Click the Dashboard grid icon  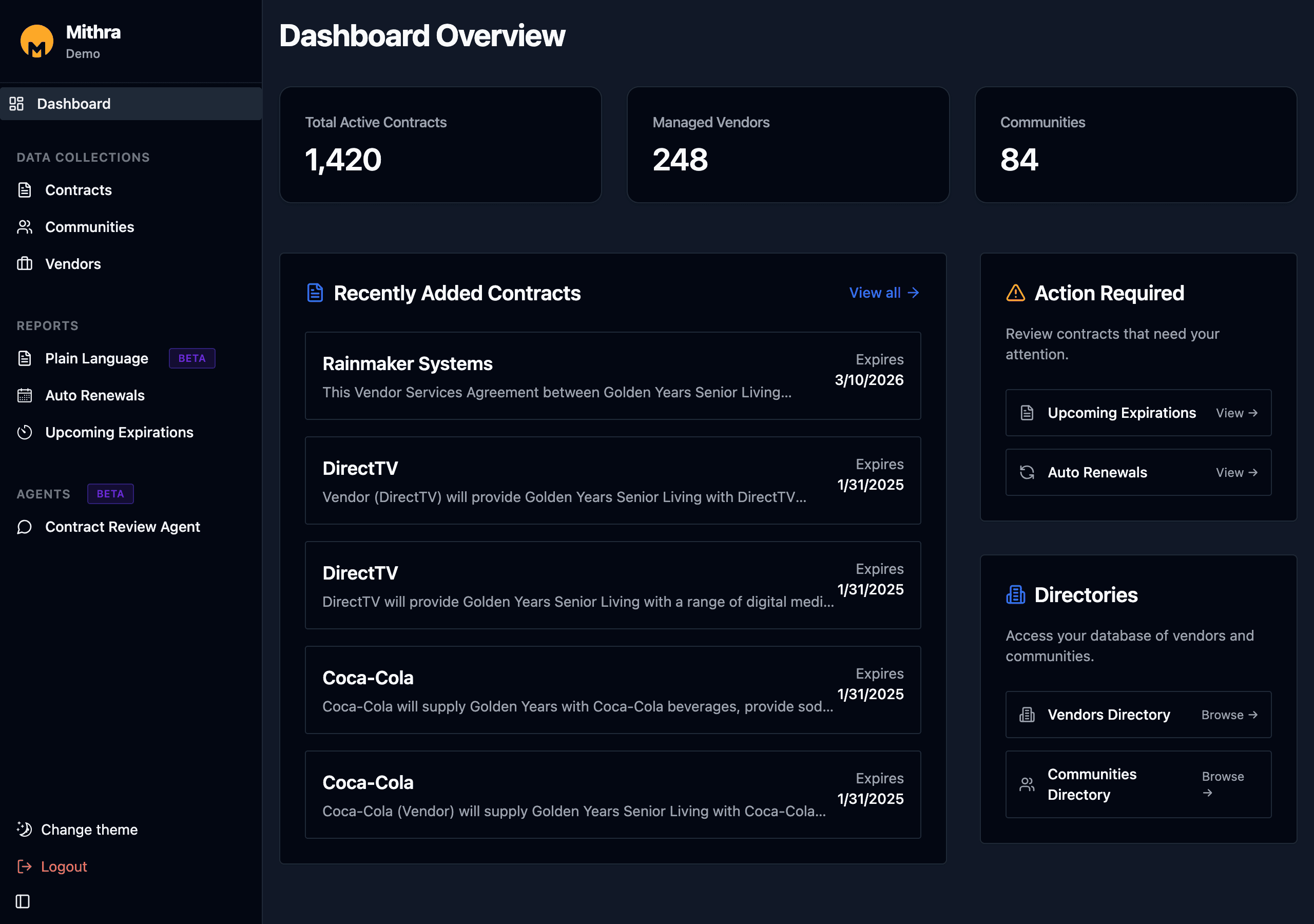(16, 104)
